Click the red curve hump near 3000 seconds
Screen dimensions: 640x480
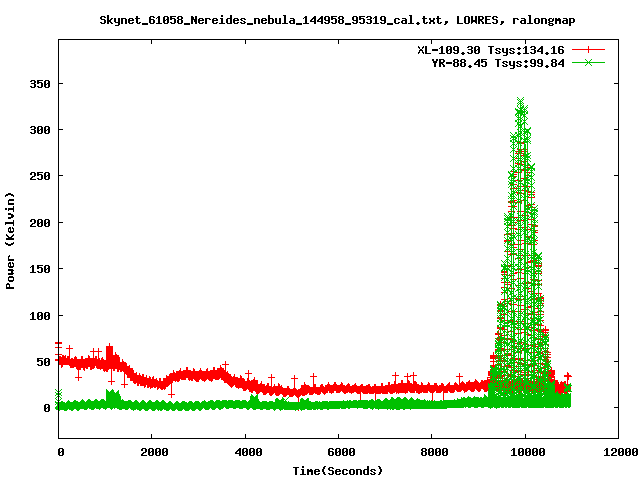(x=198, y=375)
